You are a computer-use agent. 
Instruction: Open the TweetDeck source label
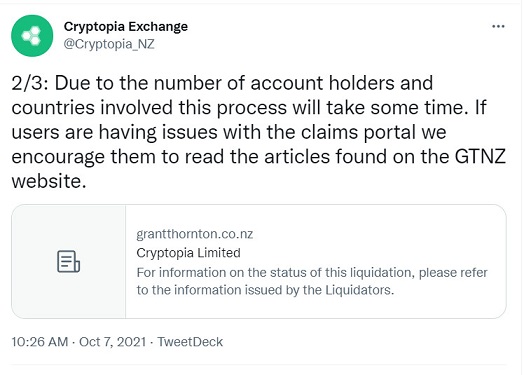(x=190, y=342)
